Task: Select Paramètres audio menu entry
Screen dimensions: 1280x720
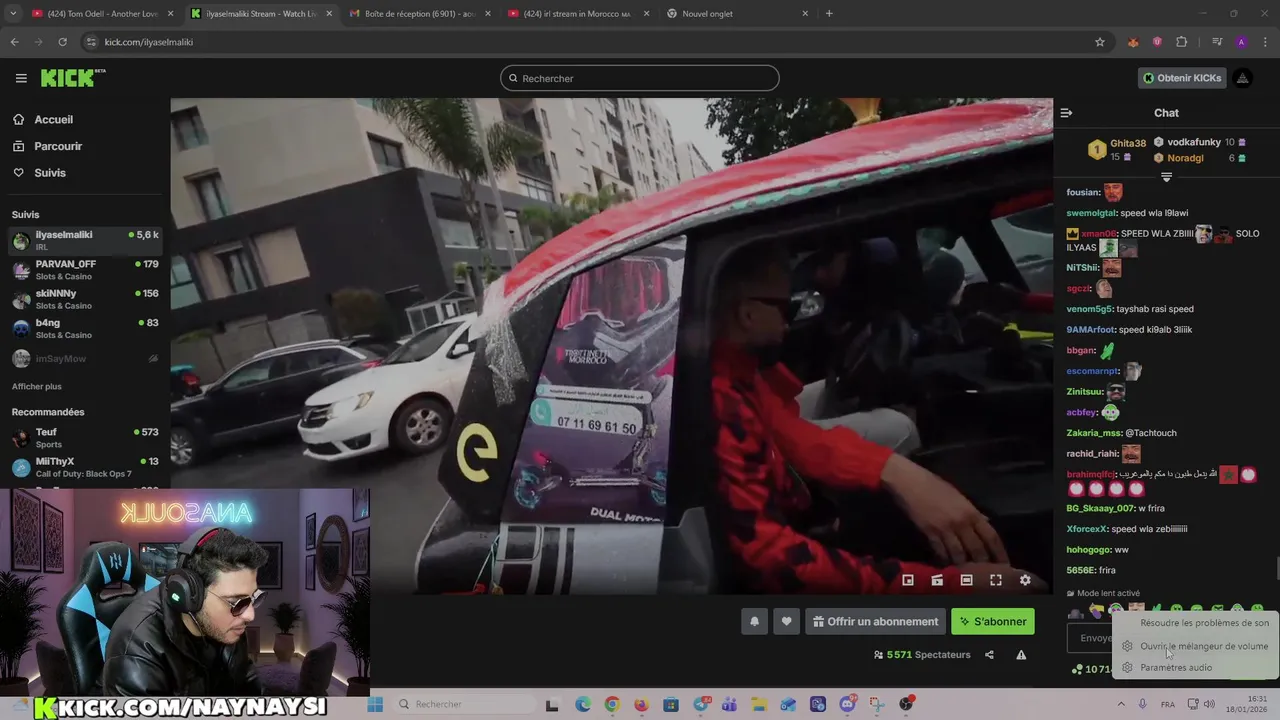Action: pyautogui.click(x=1176, y=668)
